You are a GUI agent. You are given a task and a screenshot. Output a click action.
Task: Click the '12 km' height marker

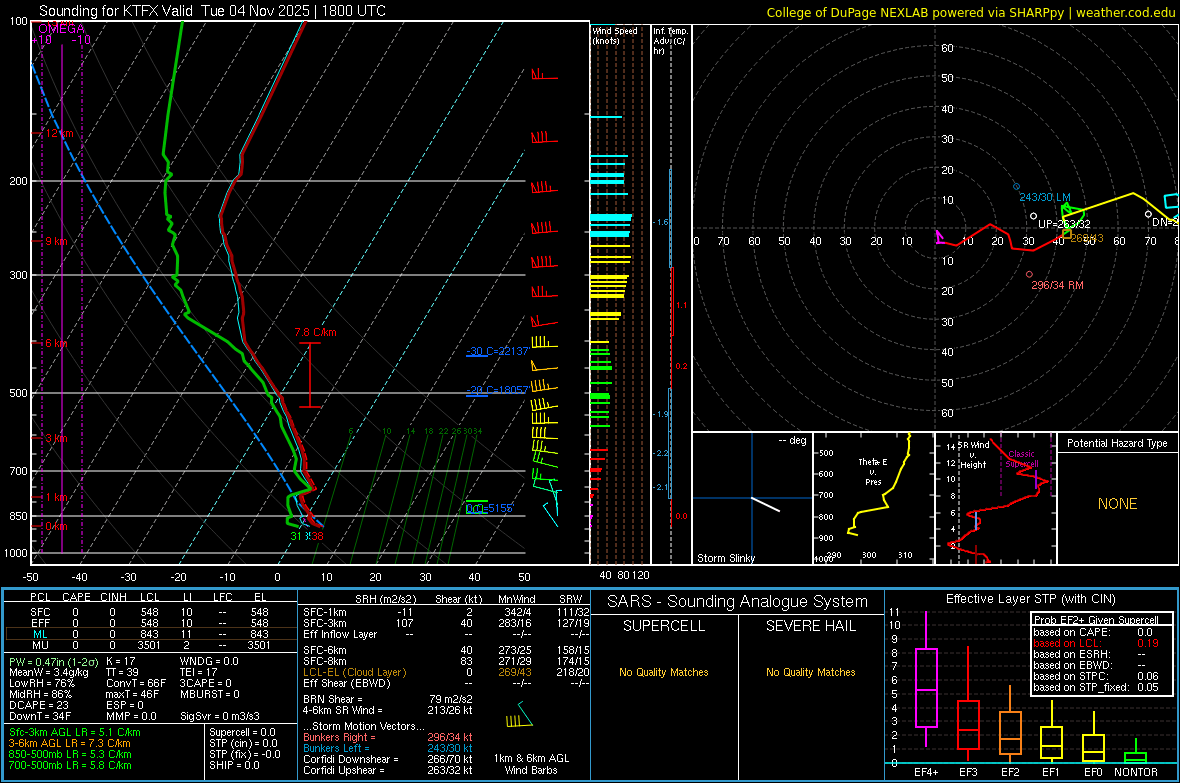[59, 133]
